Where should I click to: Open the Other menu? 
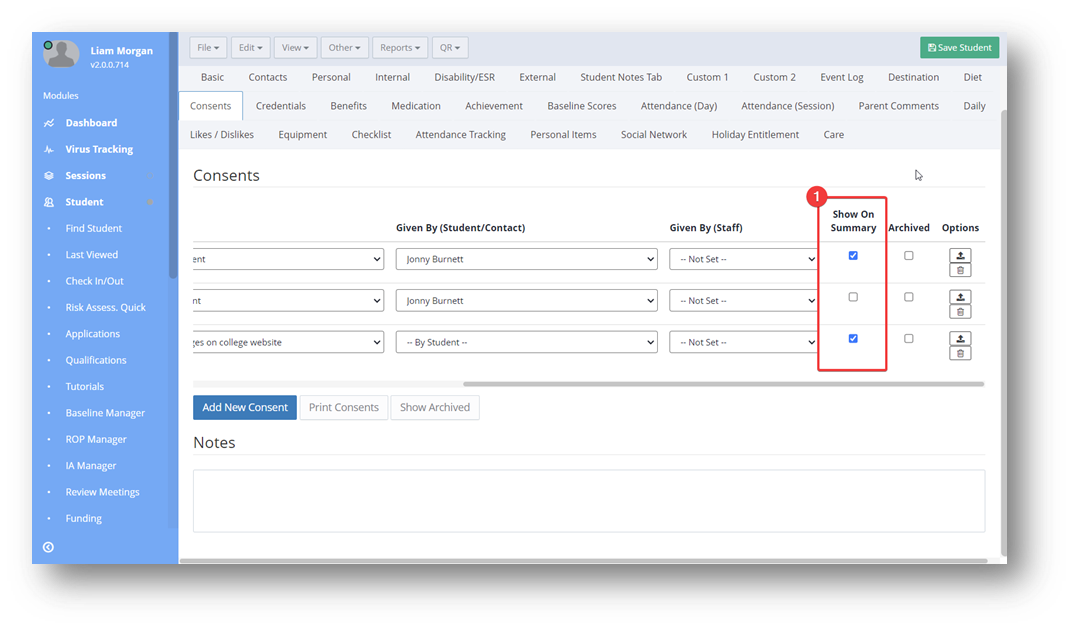pyautogui.click(x=345, y=48)
